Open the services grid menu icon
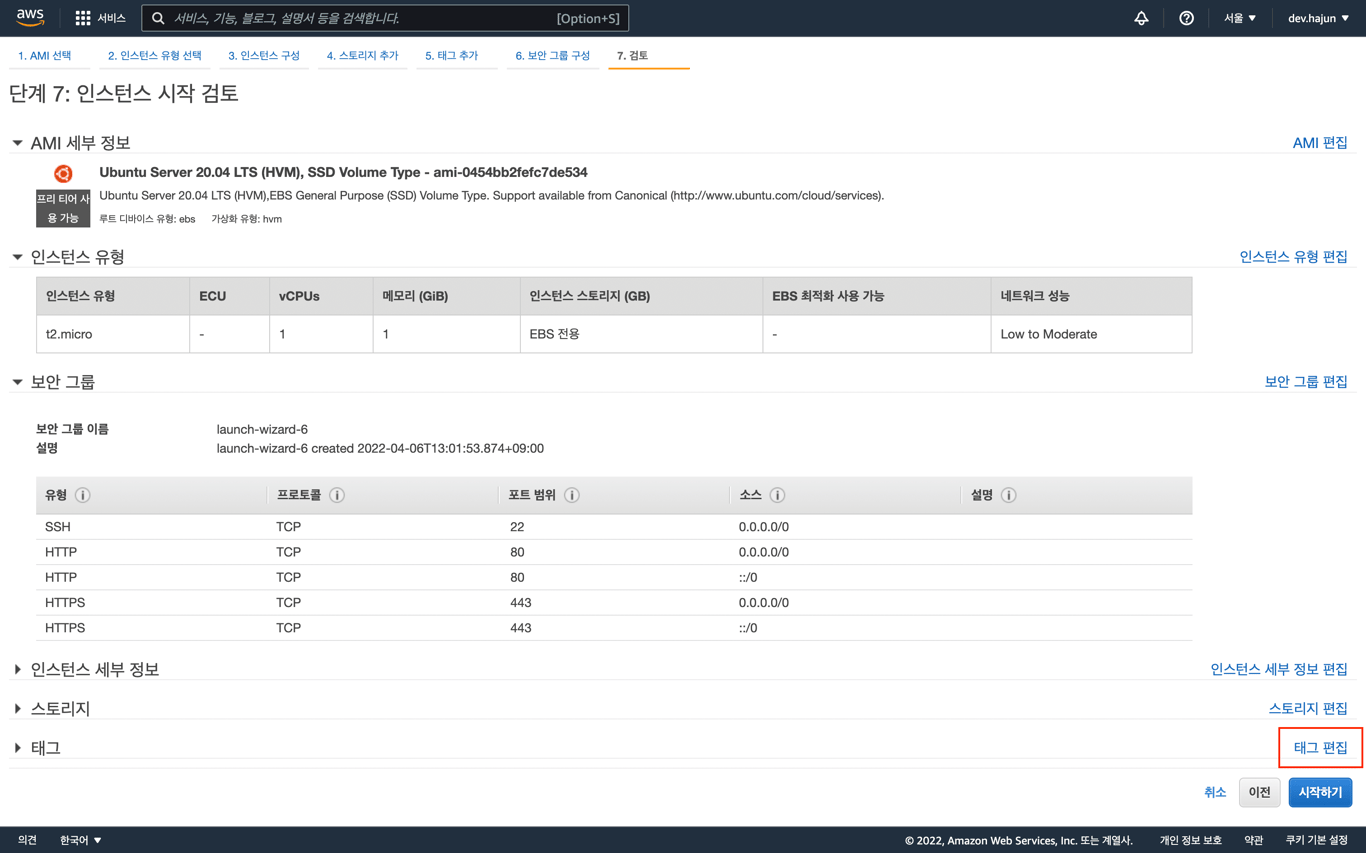The image size is (1366, 853). pyautogui.click(x=83, y=18)
